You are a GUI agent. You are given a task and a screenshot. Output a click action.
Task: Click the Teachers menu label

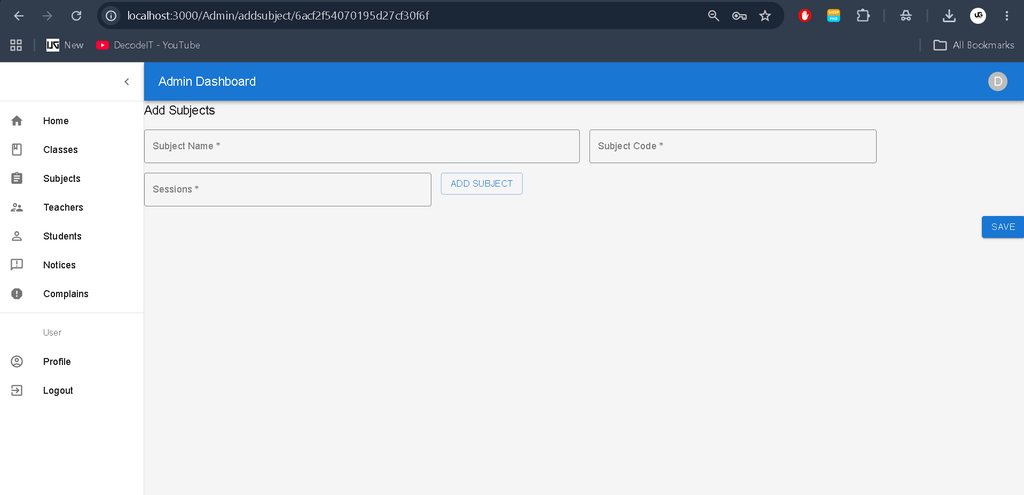[x=63, y=208]
